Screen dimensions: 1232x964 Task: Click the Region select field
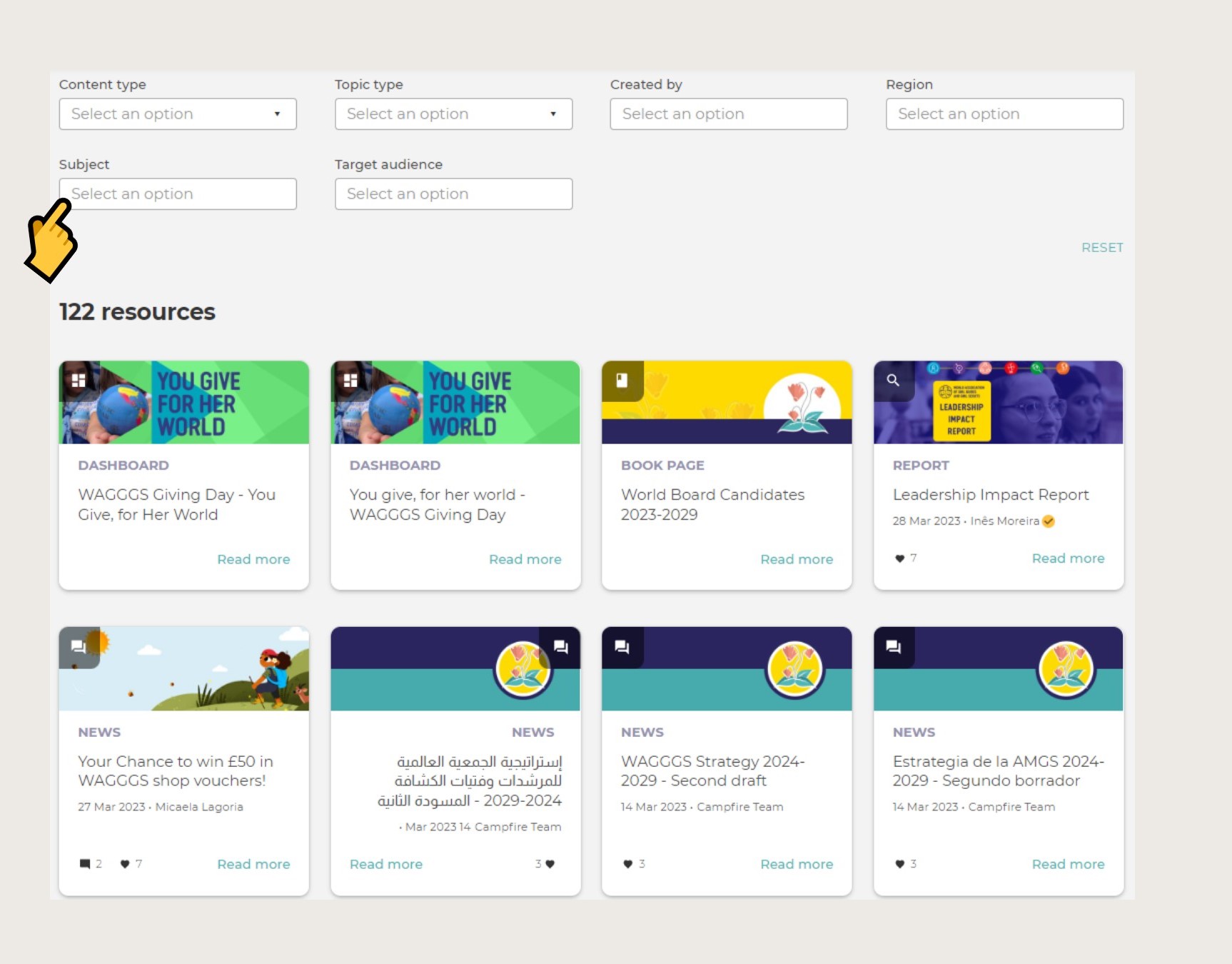(1004, 114)
